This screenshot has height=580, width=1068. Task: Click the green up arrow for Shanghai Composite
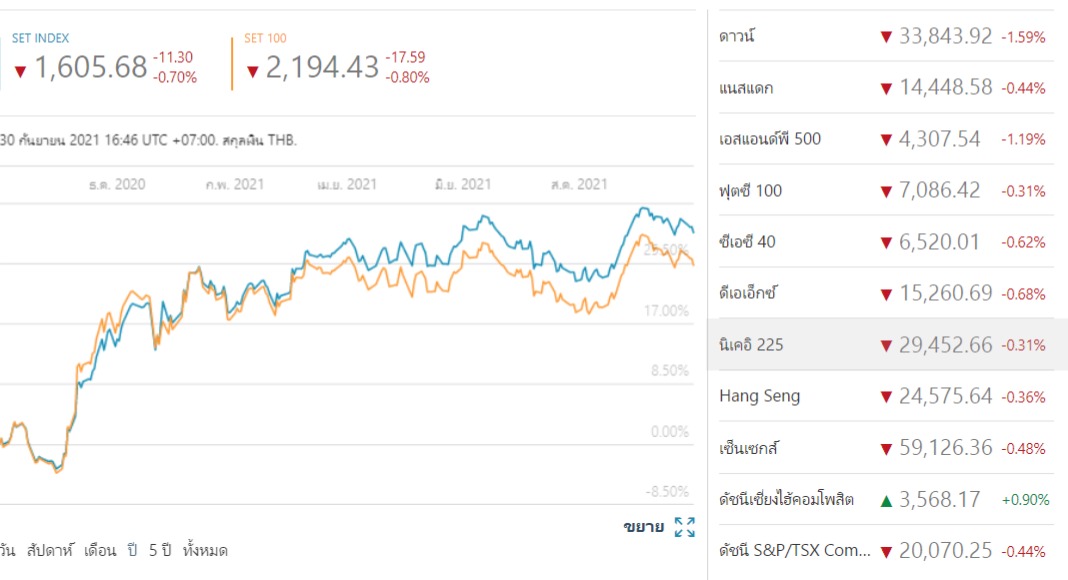pyautogui.click(x=885, y=500)
